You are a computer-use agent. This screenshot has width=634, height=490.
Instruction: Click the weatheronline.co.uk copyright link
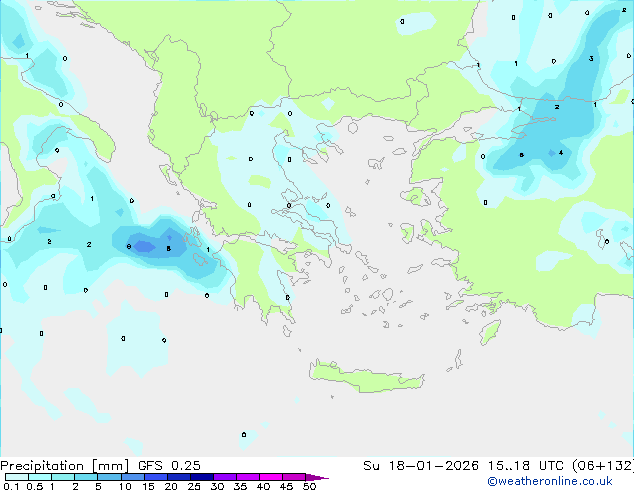550,481
